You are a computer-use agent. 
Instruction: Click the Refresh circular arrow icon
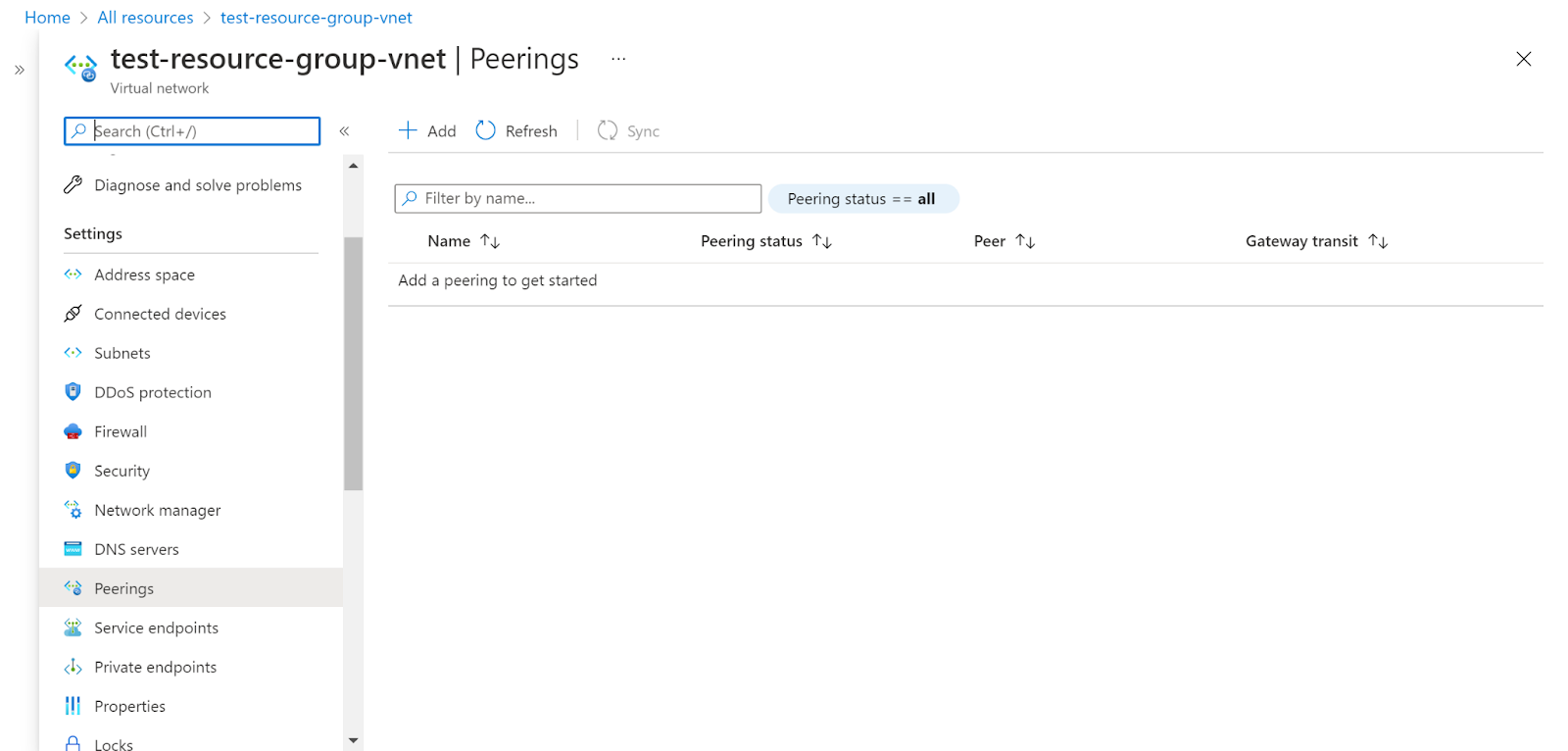(x=486, y=130)
